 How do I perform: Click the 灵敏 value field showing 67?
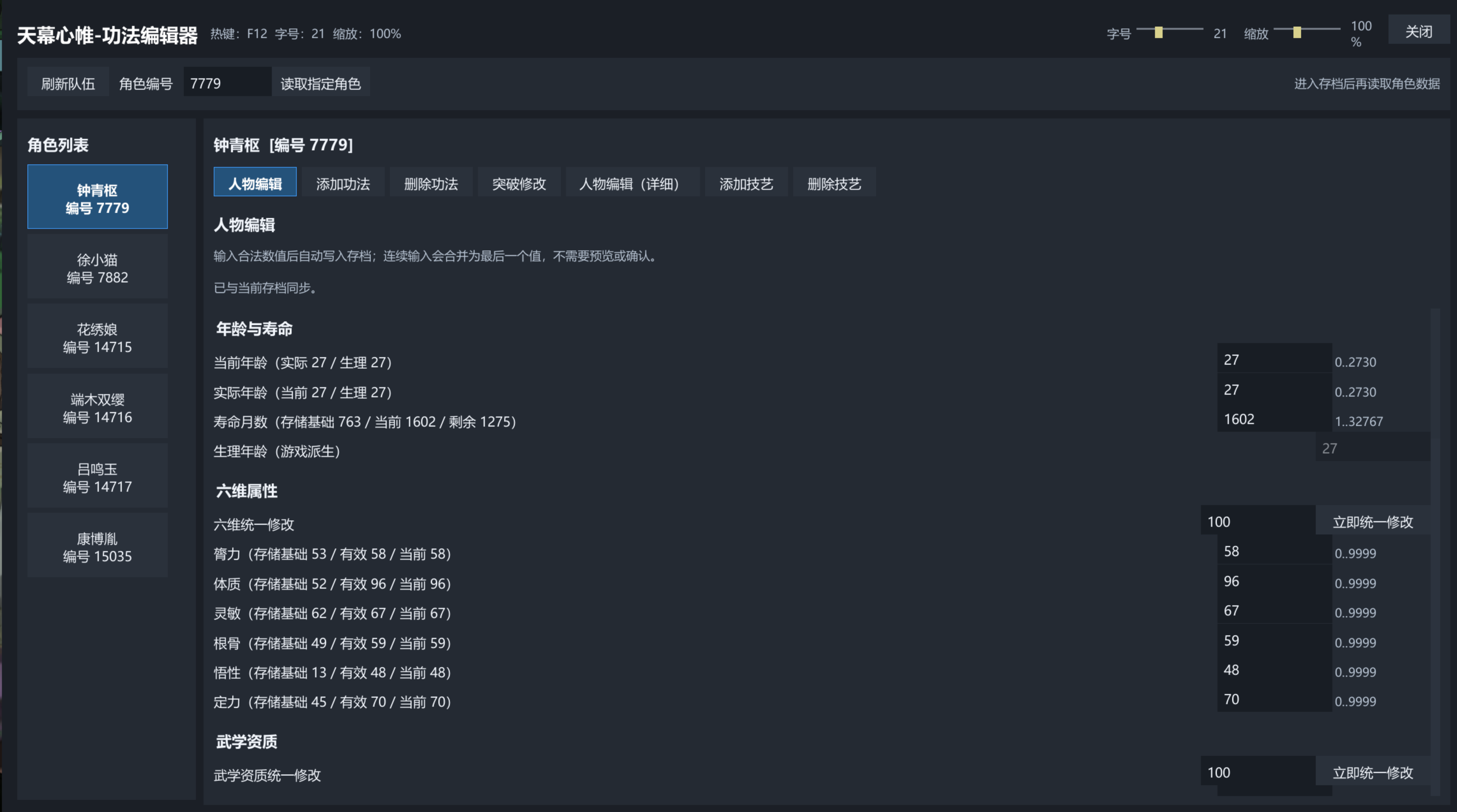pyautogui.click(x=1275, y=610)
